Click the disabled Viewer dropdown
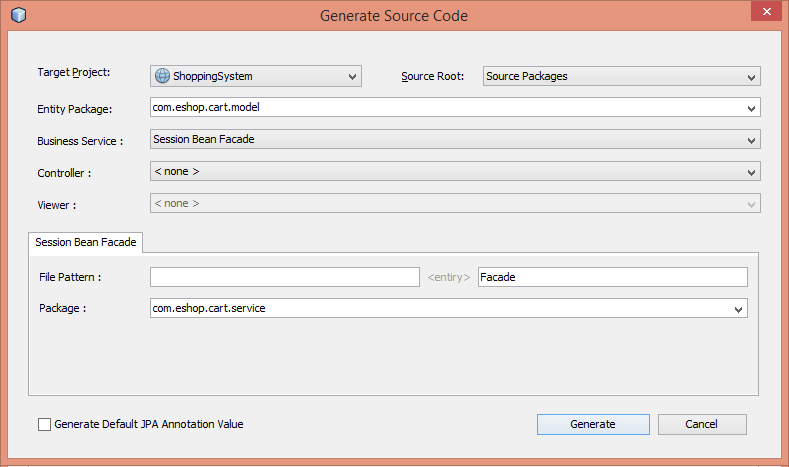The height and width of the screenshot is (467, 789). pos(455,204)
